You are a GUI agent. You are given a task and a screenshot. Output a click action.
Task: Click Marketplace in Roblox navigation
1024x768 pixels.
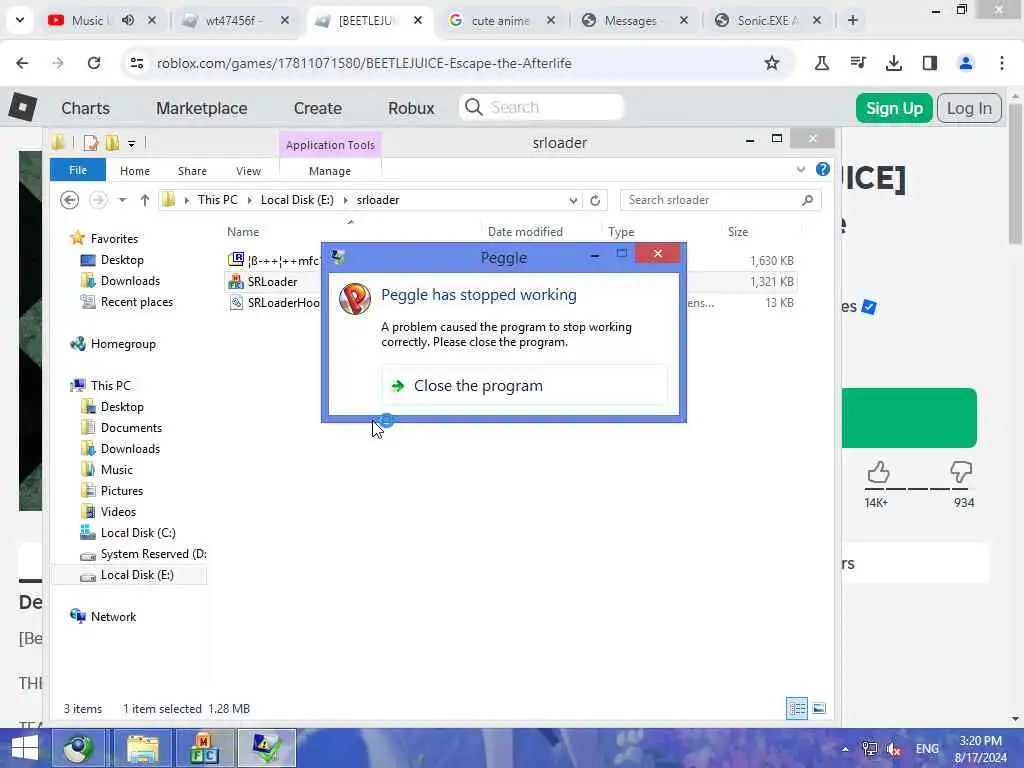pyautogui.click(x=201, y=108)
